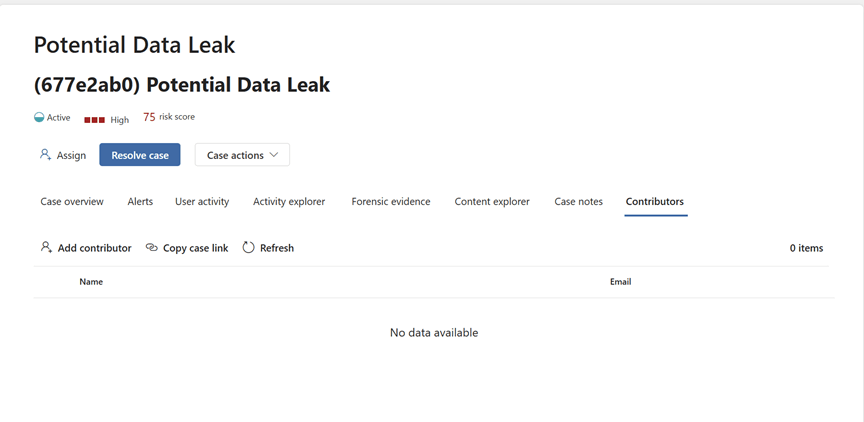Click the Copy case link chain icon
864x422 pixels.
[152, 248]
